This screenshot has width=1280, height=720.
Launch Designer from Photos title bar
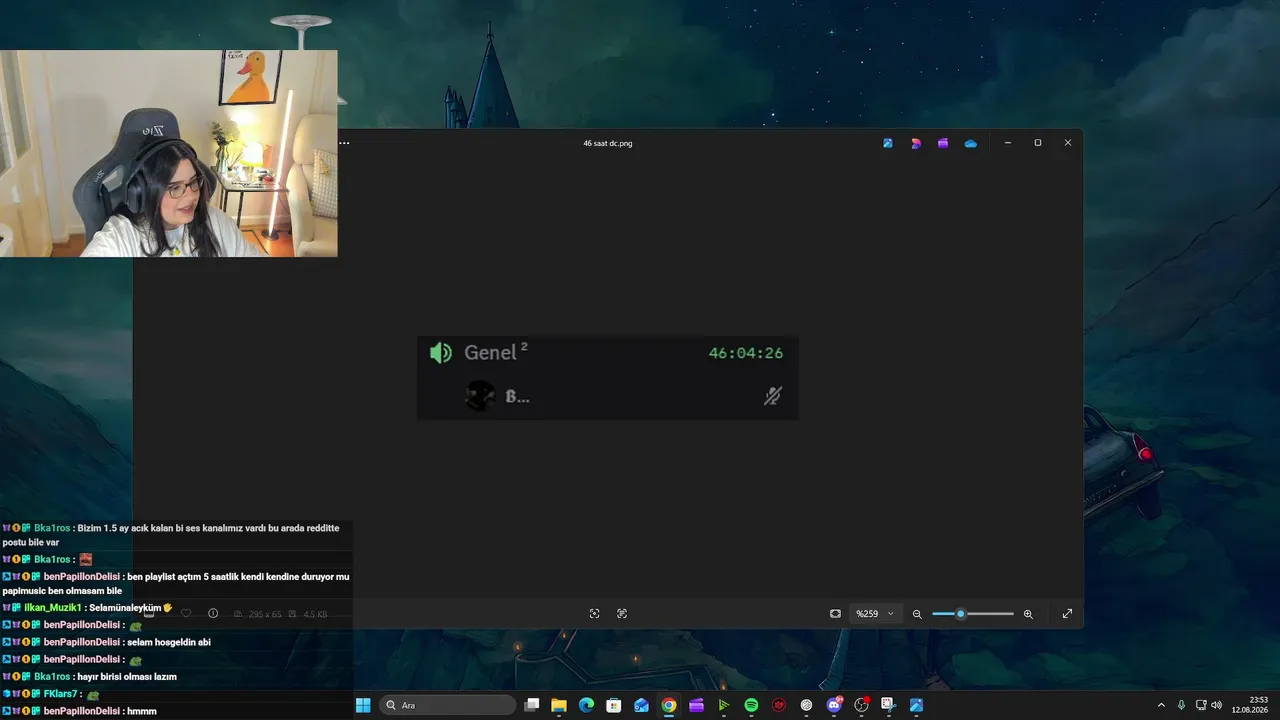click(x=915, y=143)
